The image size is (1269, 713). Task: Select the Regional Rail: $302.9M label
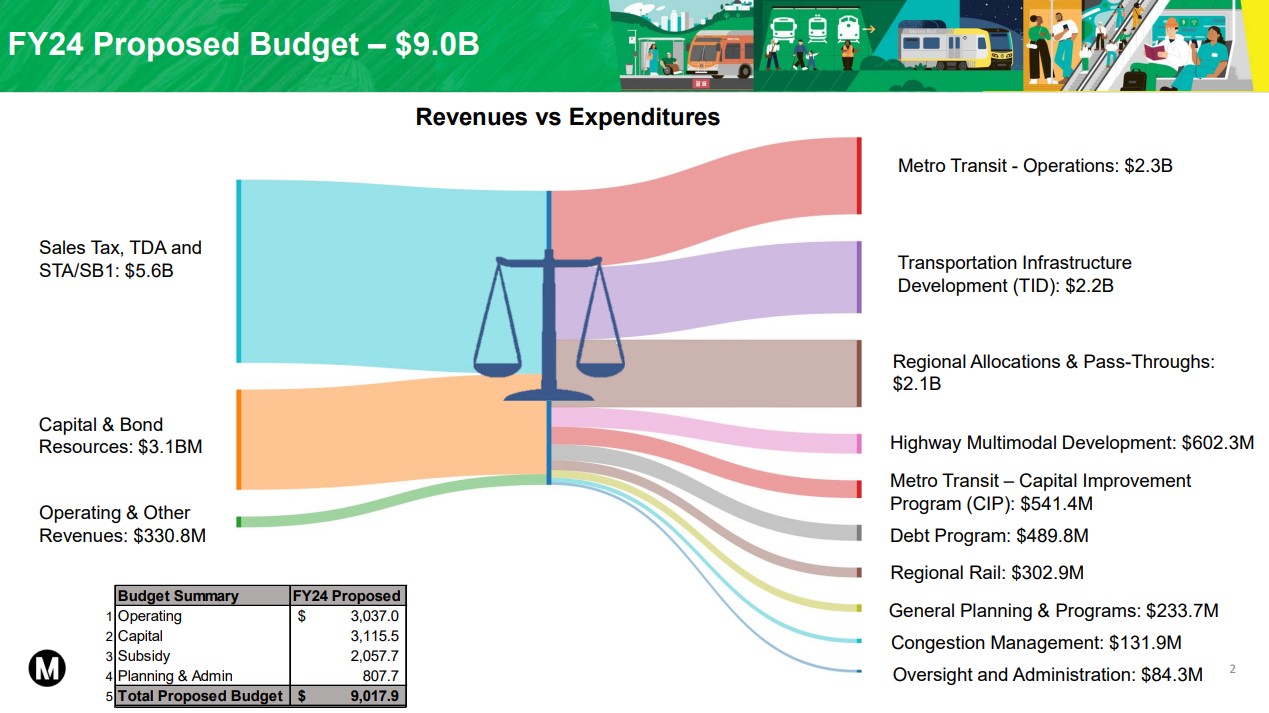pos(986,573)
